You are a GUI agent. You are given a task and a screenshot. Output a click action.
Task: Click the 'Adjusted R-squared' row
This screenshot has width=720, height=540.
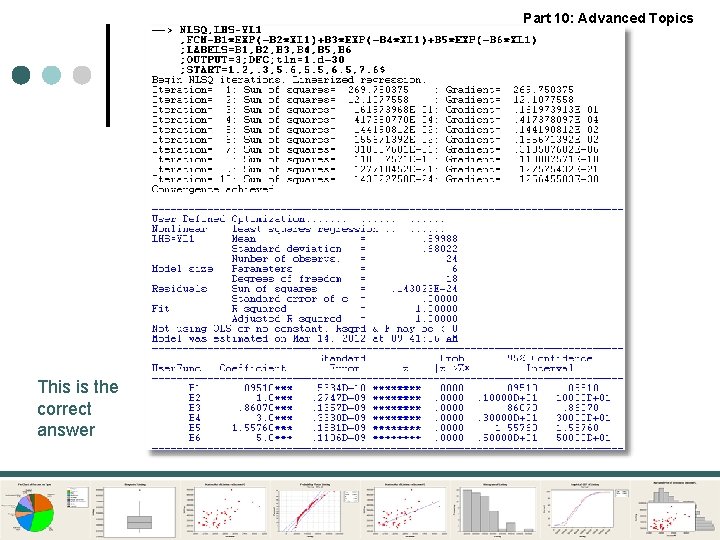coord(344,319)
